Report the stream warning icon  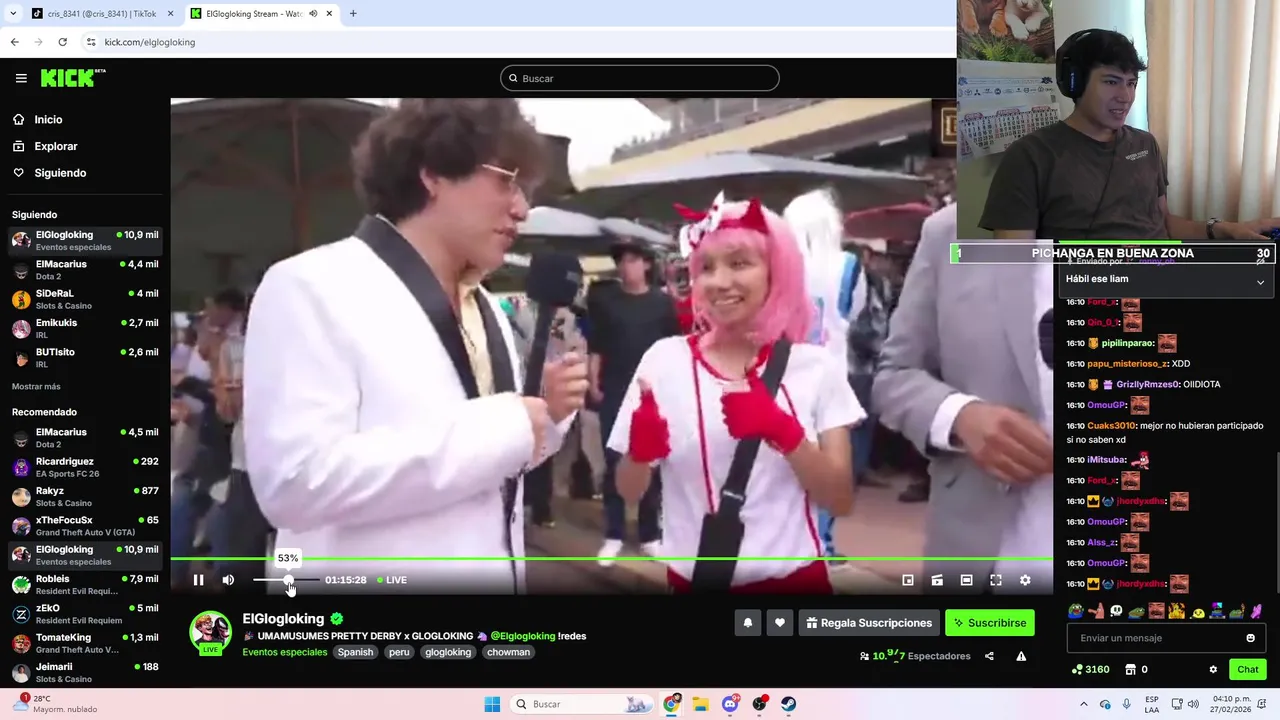pos(1021,656)
